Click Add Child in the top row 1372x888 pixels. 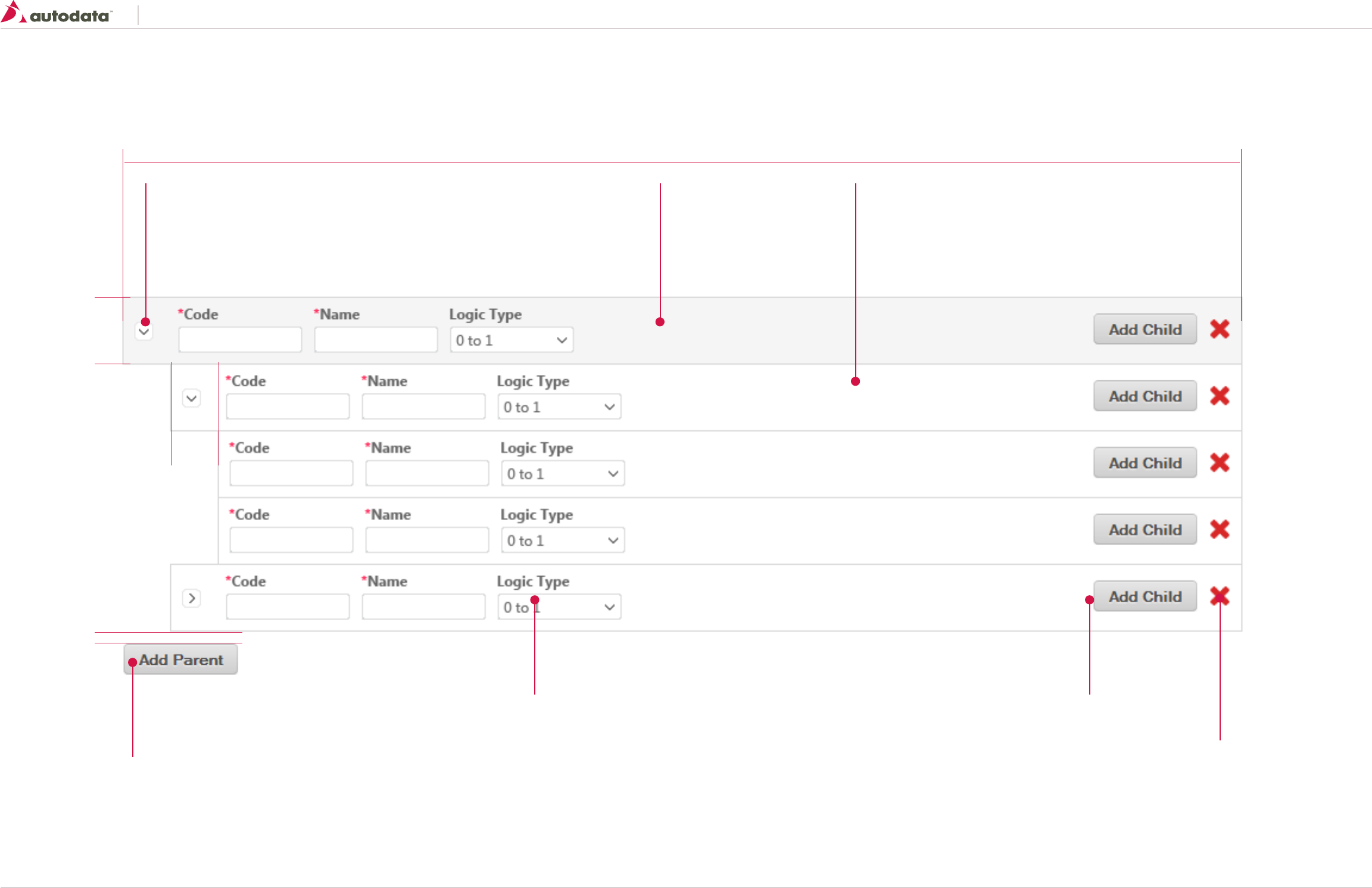click(1145, 329)
